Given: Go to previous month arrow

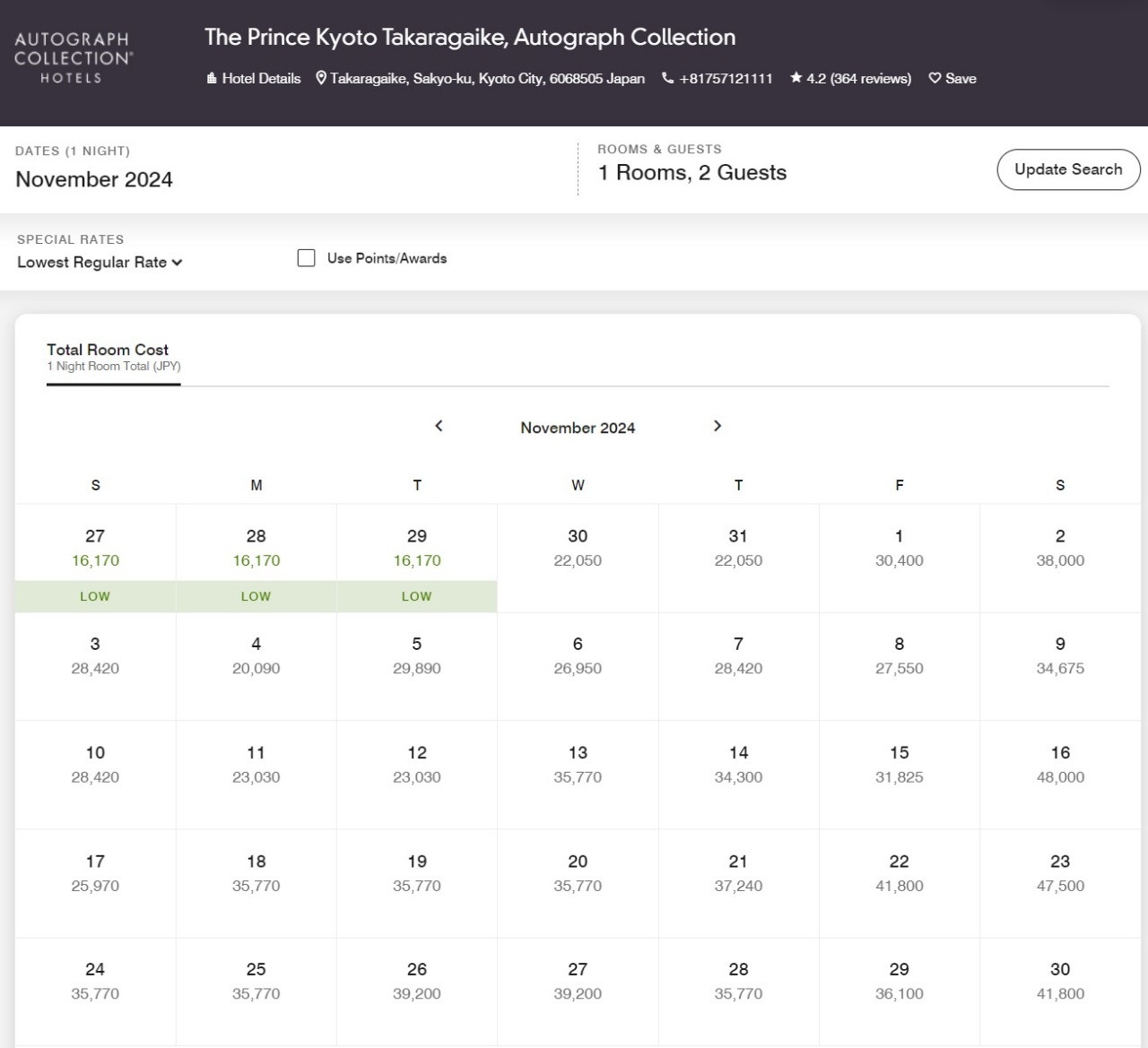Looking at the screenshot, I should [x=439, y=426].
